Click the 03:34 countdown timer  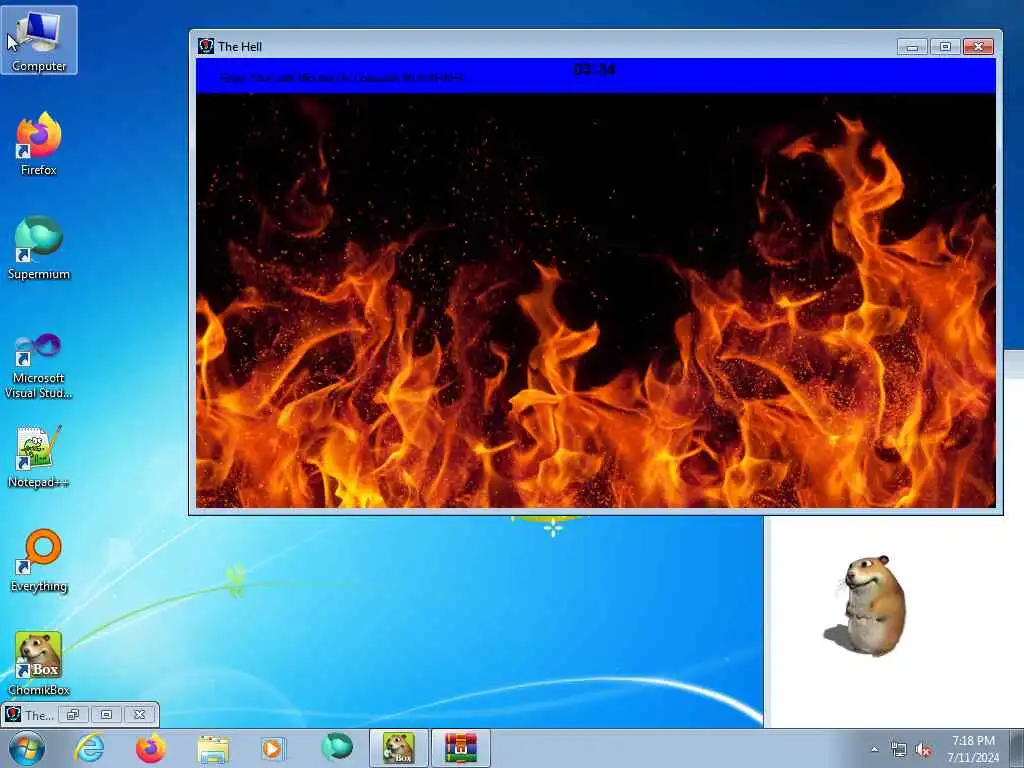pos(594,69)
